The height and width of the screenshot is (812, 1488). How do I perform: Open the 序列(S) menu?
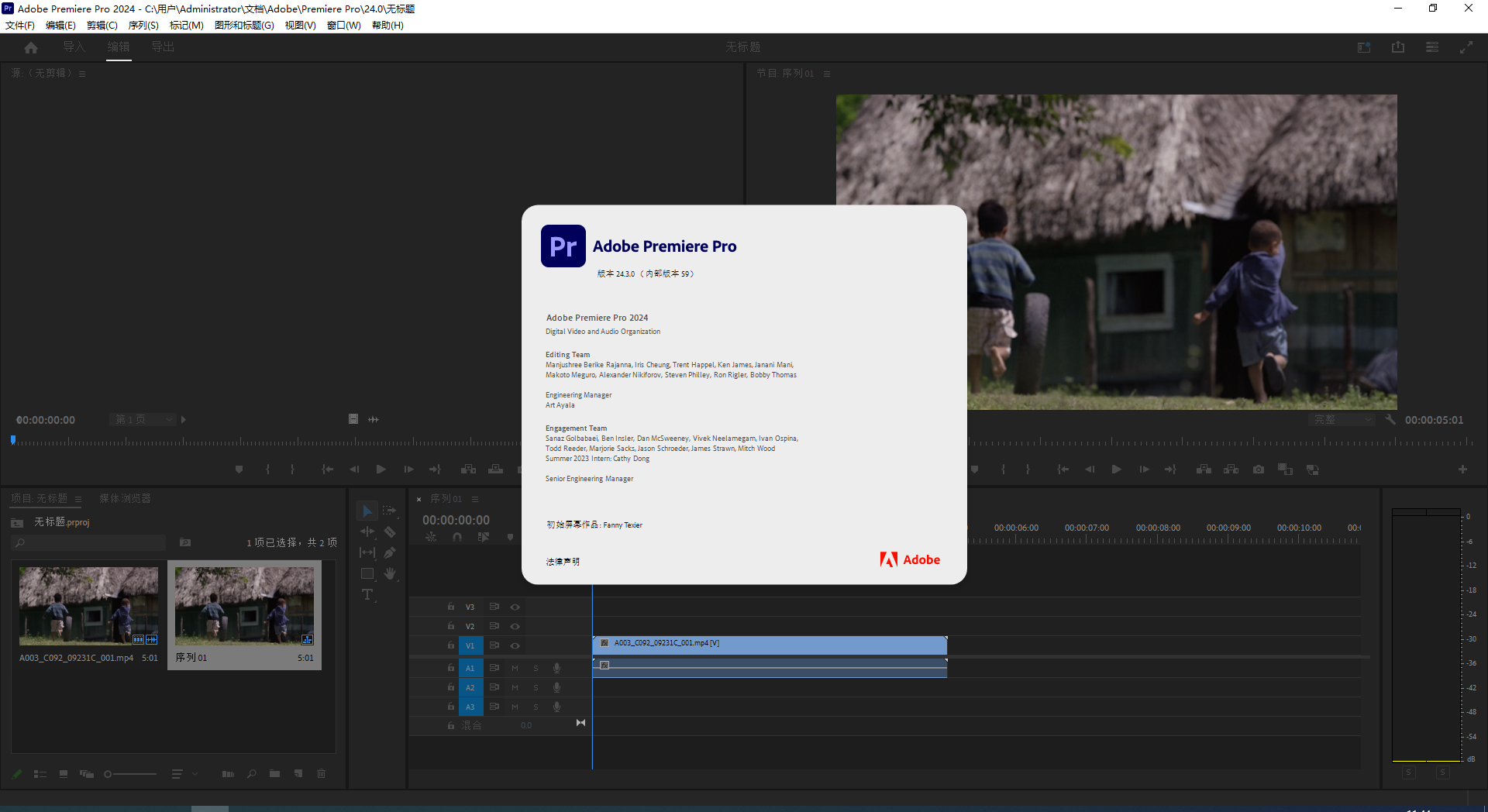(x=143, y=26)
